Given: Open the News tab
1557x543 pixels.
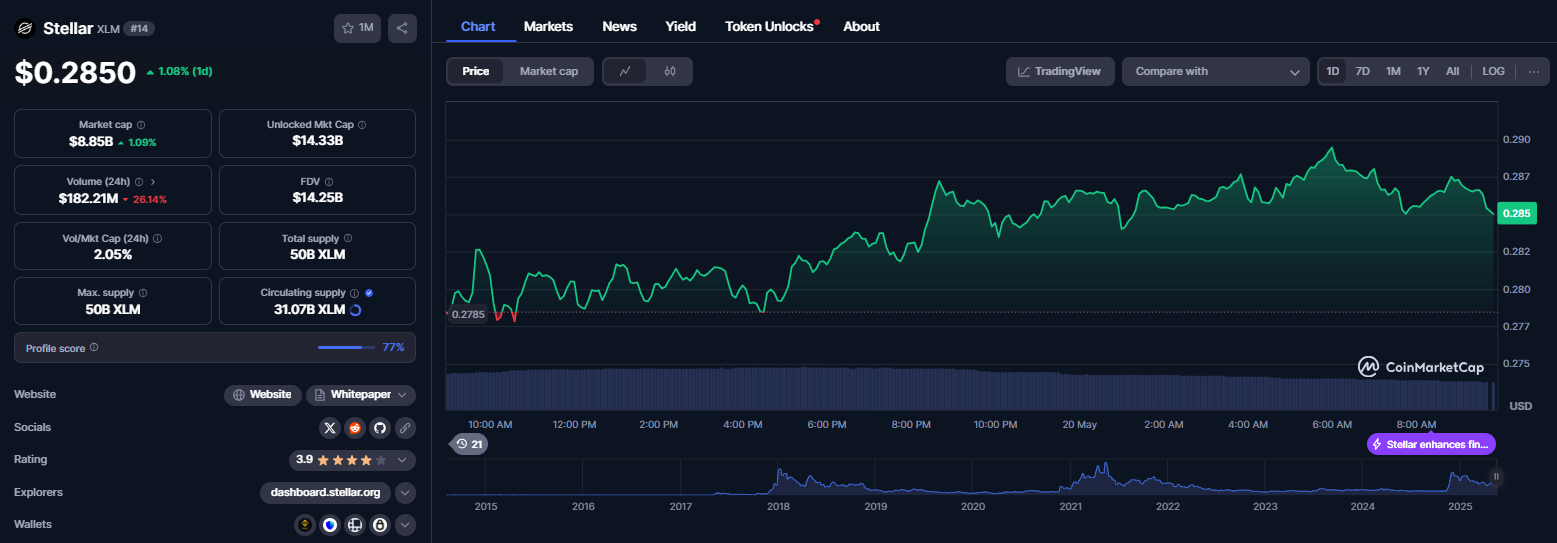Looking at the screenshot, I should click(x=619, y=26).
